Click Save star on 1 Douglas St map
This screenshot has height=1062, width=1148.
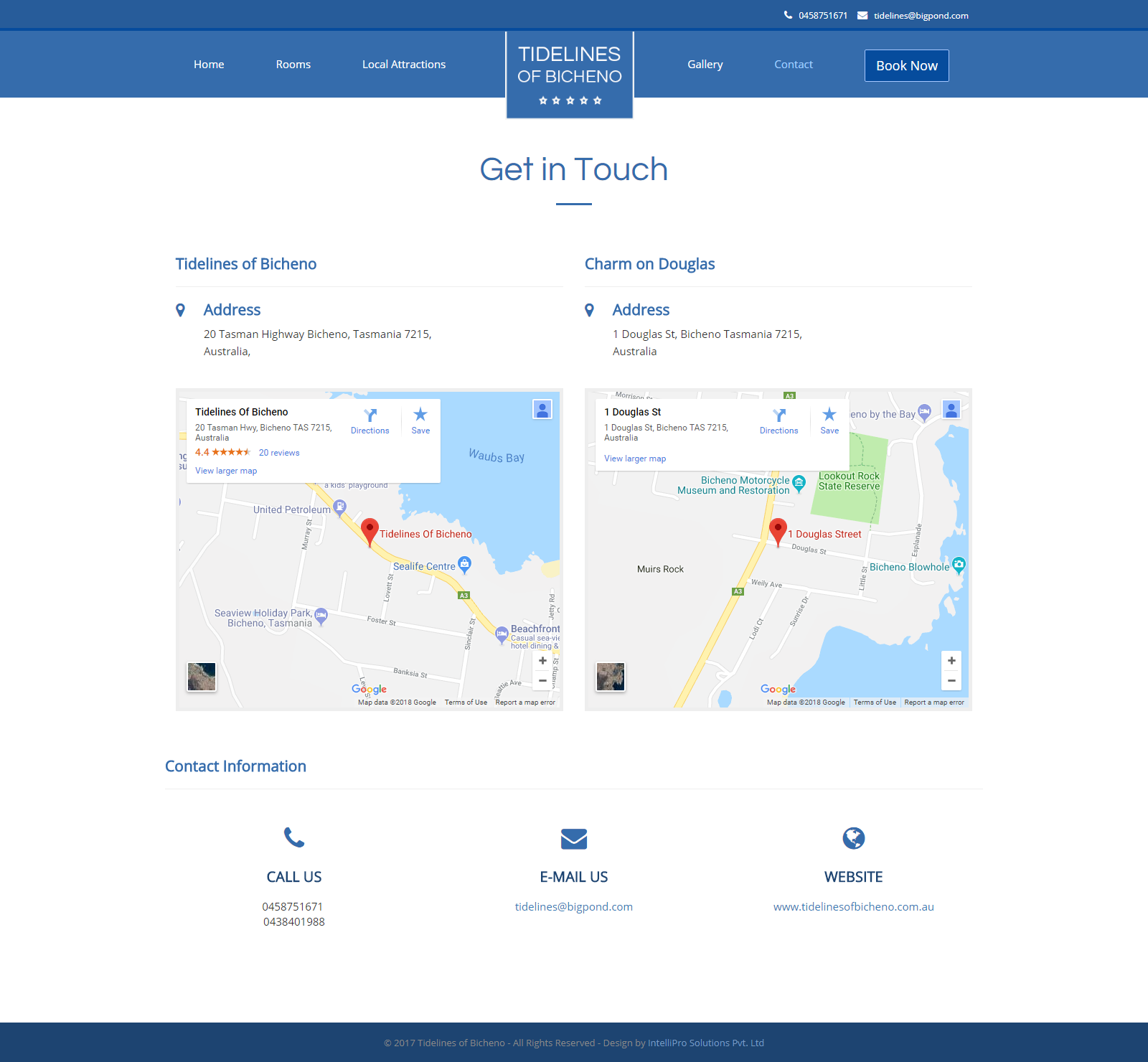pos(829,415)
